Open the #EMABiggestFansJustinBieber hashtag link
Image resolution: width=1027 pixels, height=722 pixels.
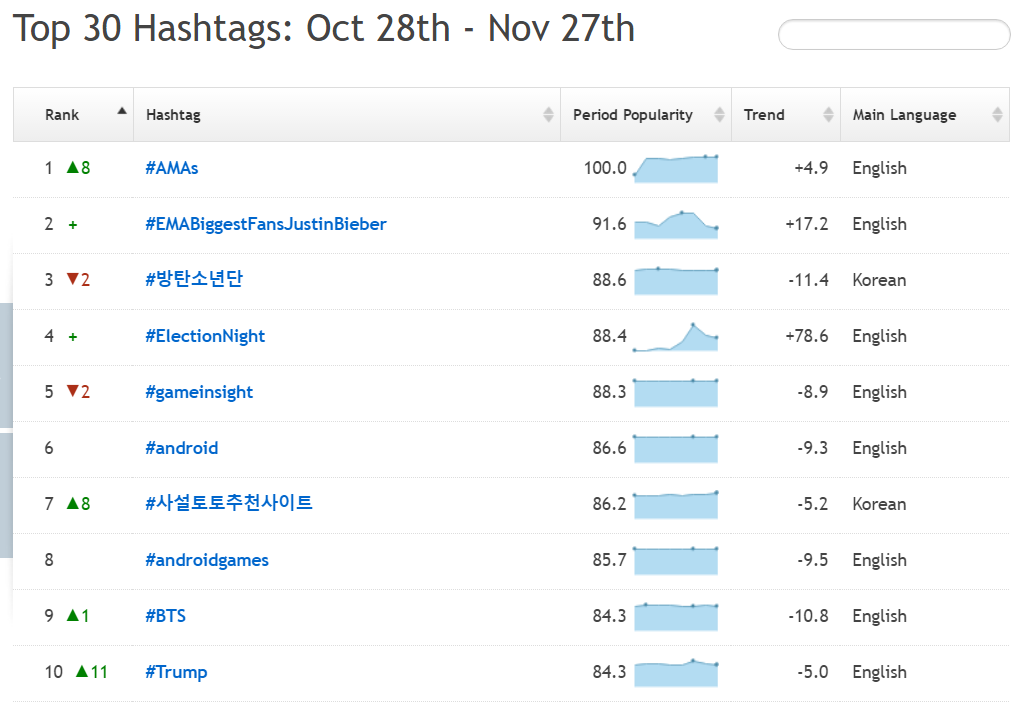266,224
